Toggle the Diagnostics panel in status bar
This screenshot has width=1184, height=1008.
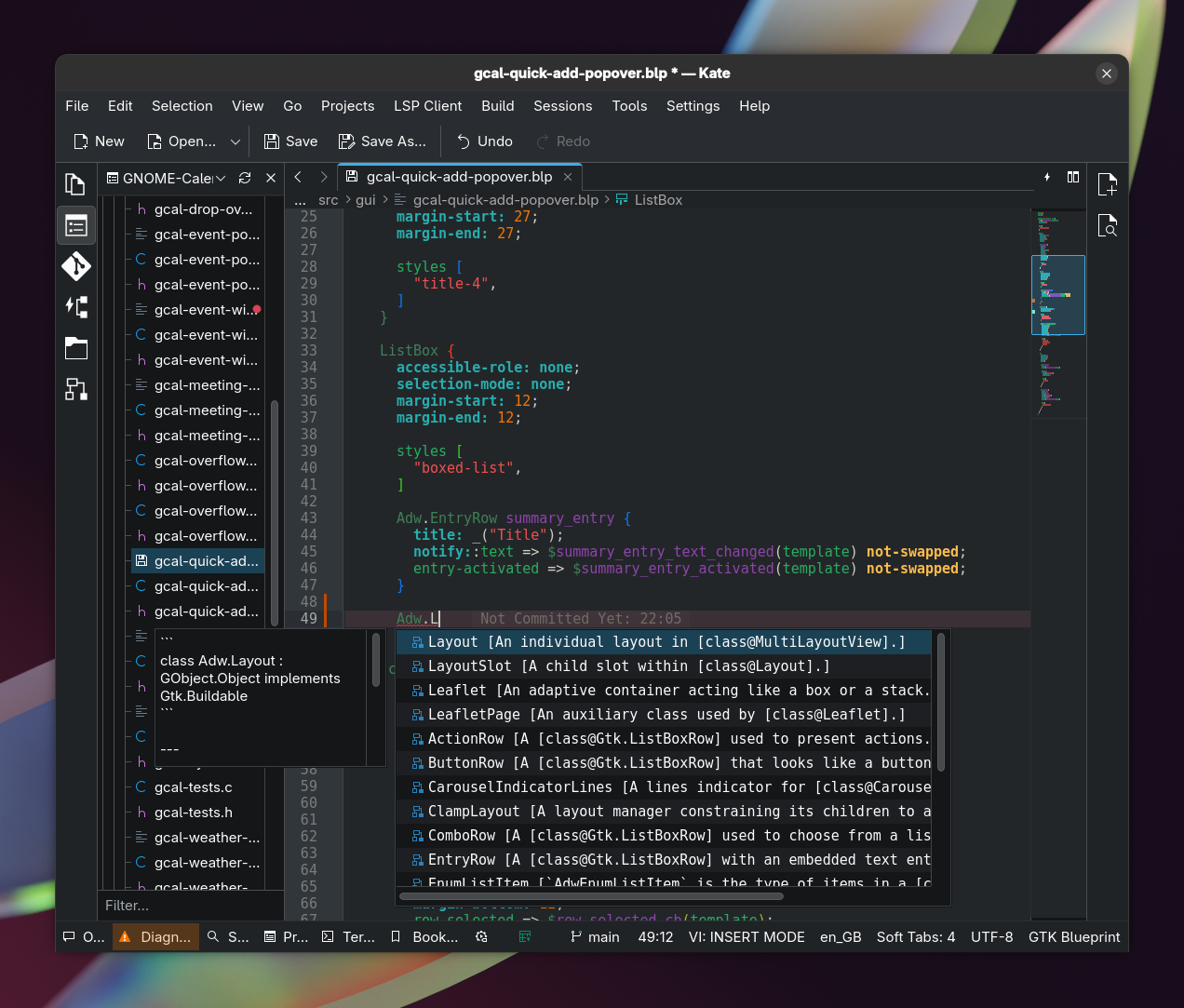point(155,937)
